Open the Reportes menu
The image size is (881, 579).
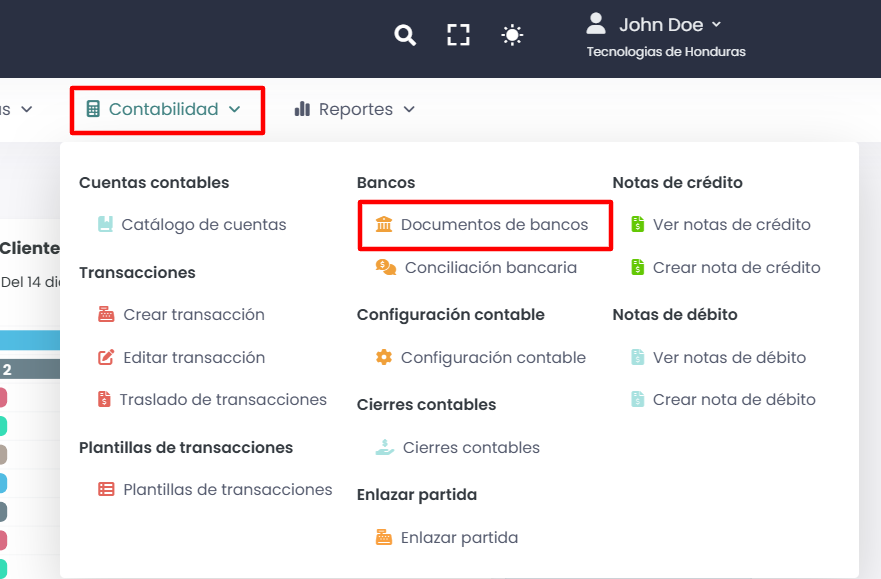pos(355,109)
